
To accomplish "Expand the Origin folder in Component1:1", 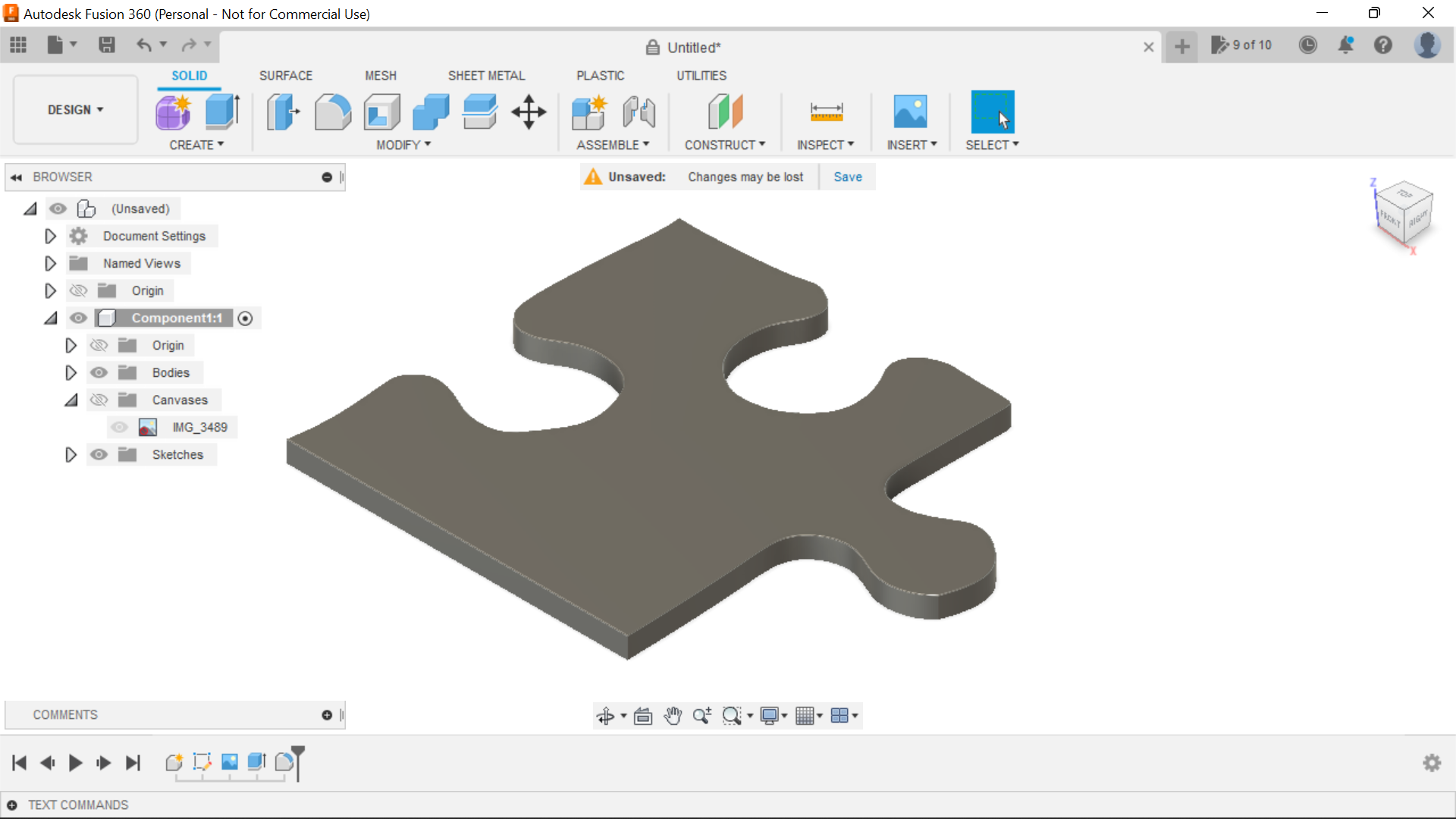I will 71,345.
